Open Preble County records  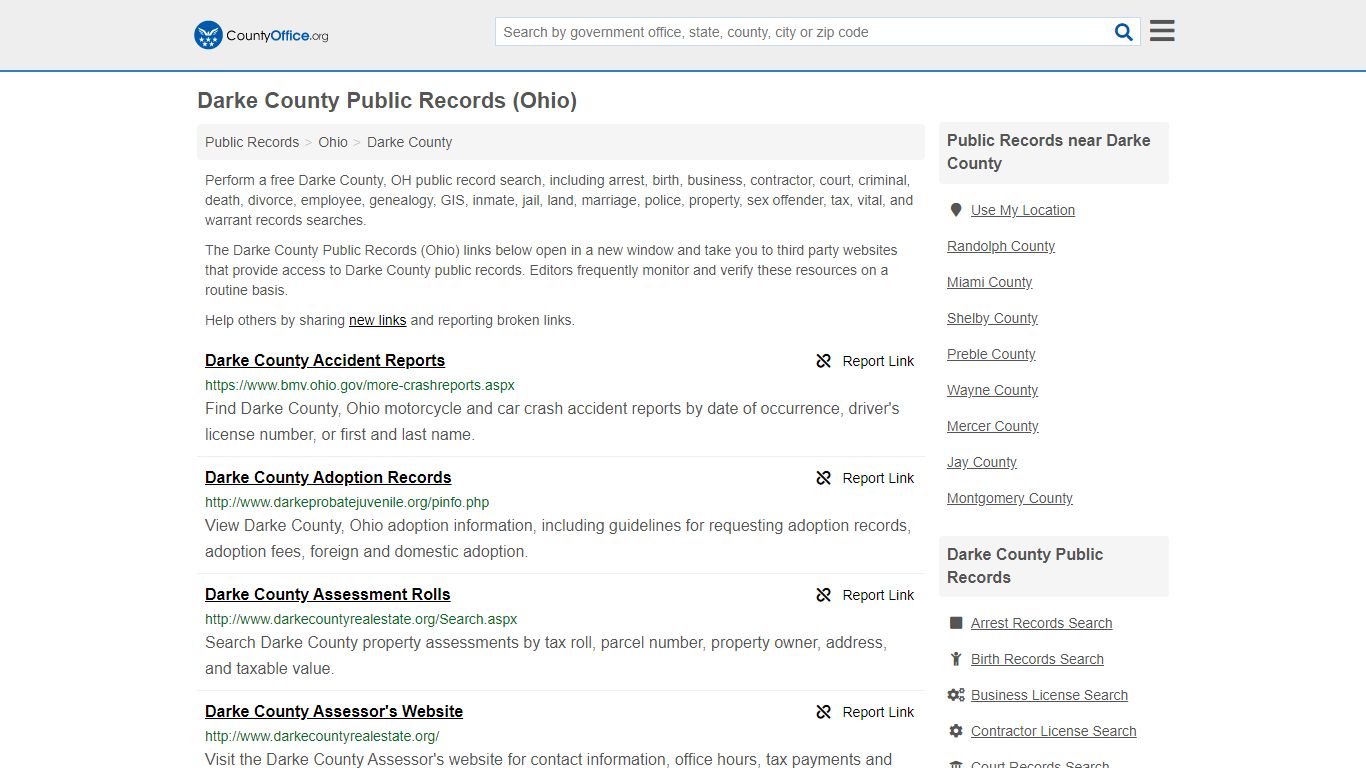point(991,354)
